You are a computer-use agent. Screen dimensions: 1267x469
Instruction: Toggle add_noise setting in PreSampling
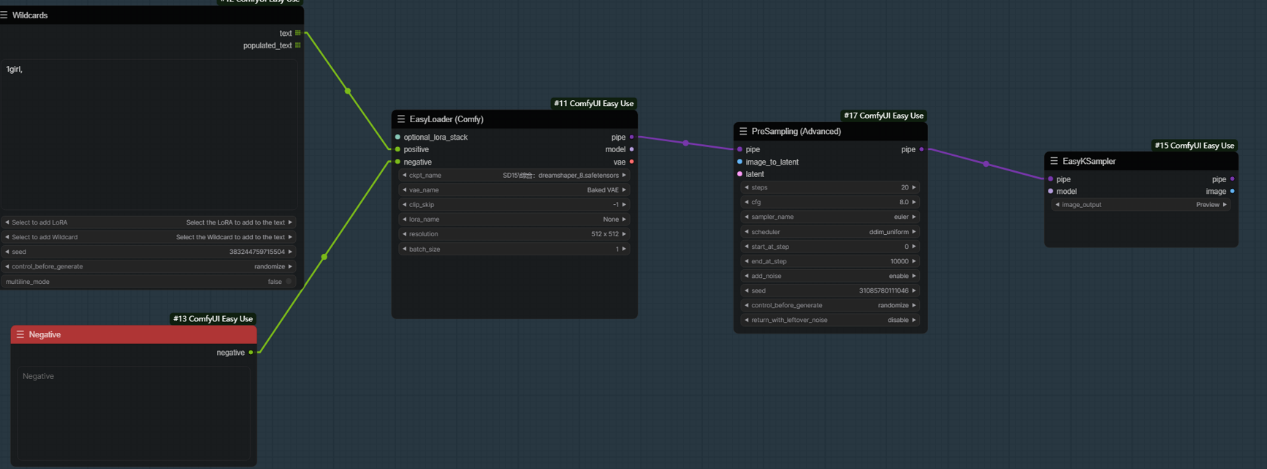[828, 274]
